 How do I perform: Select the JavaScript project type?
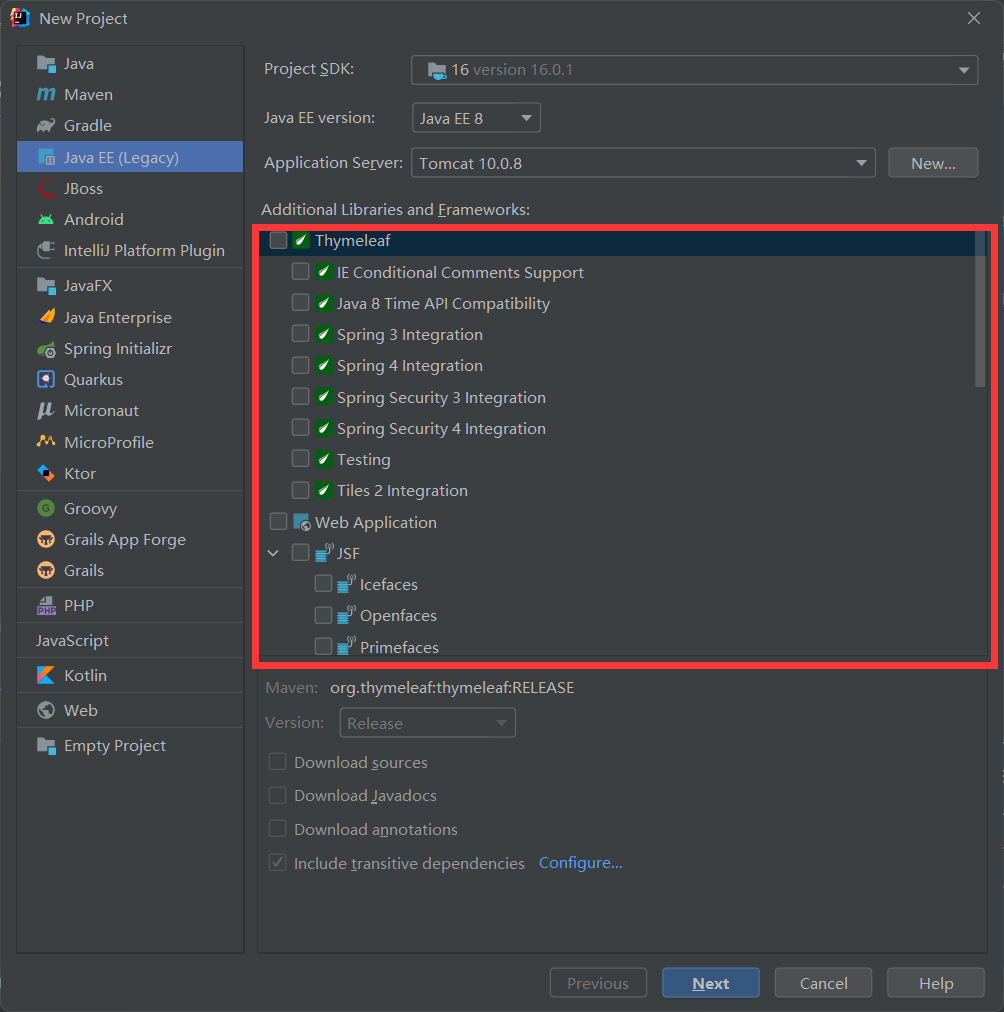coord(130,640)
